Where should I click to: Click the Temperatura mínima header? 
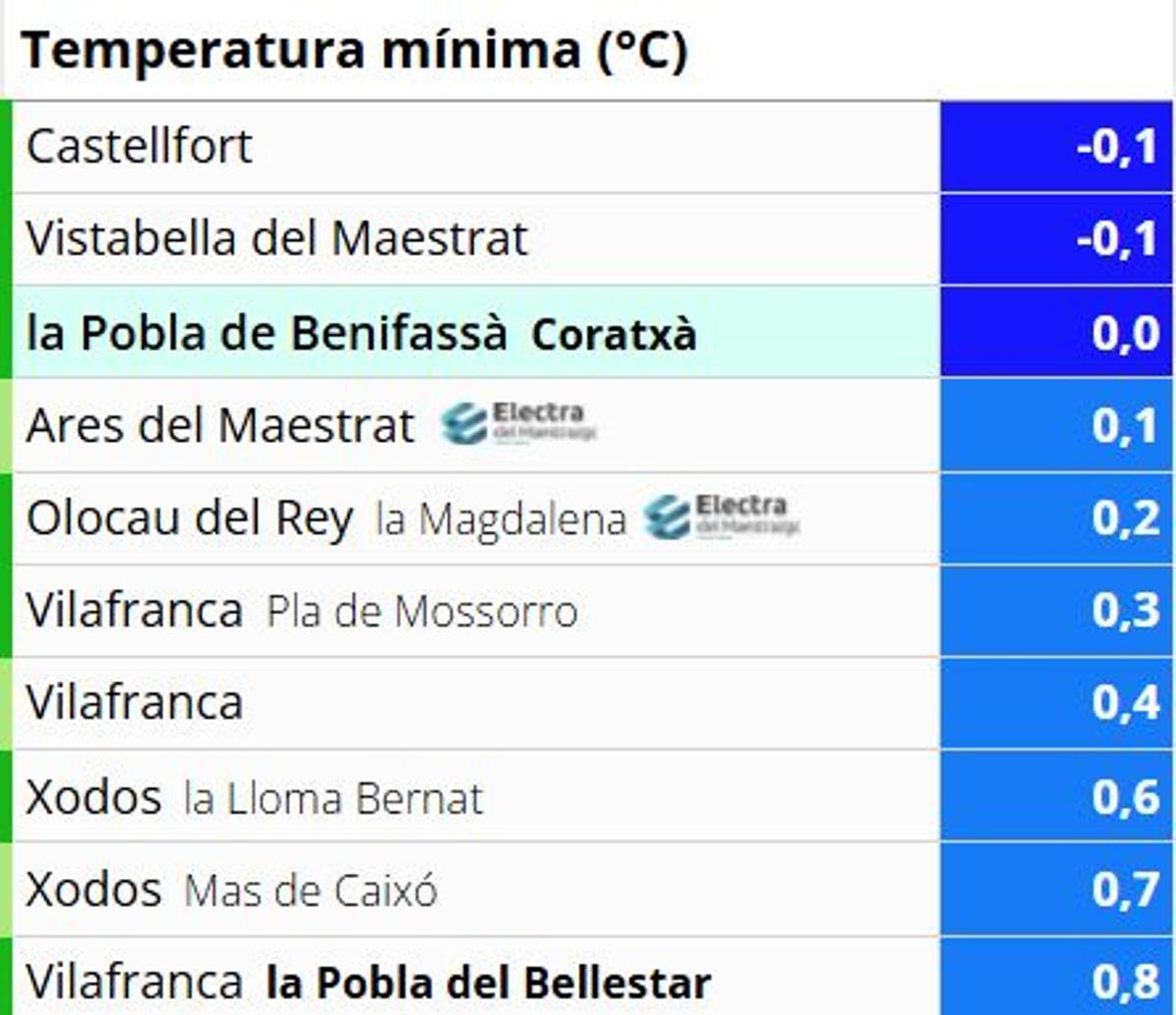pos(354,49)
